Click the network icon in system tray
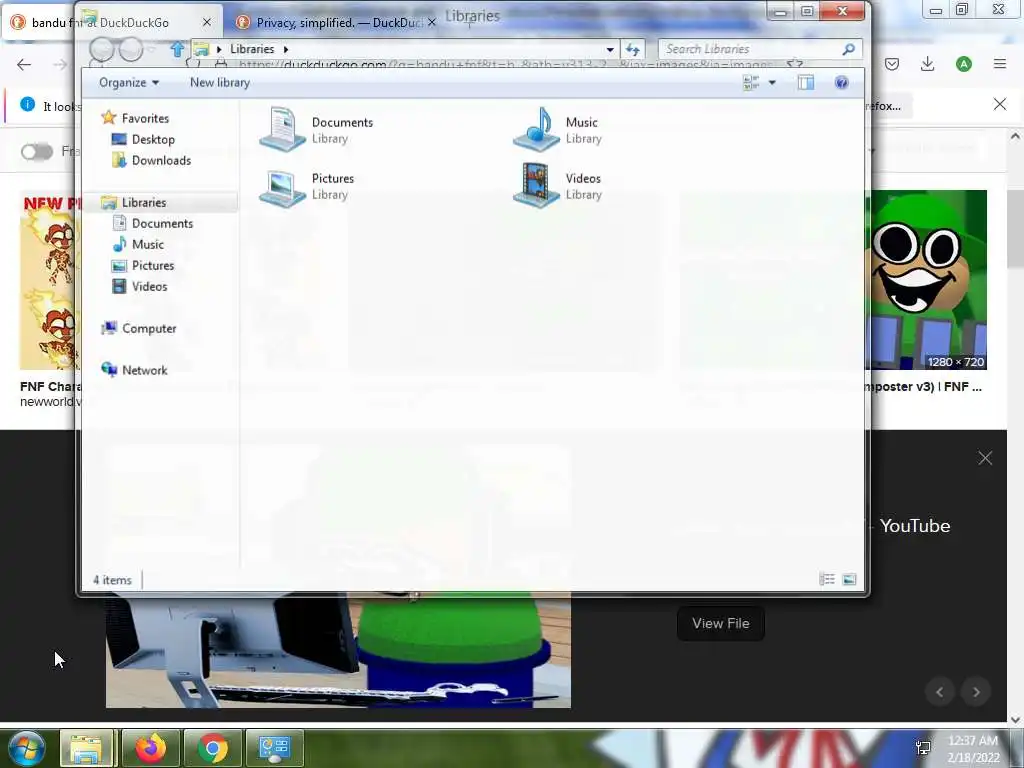 click(923, 748)
